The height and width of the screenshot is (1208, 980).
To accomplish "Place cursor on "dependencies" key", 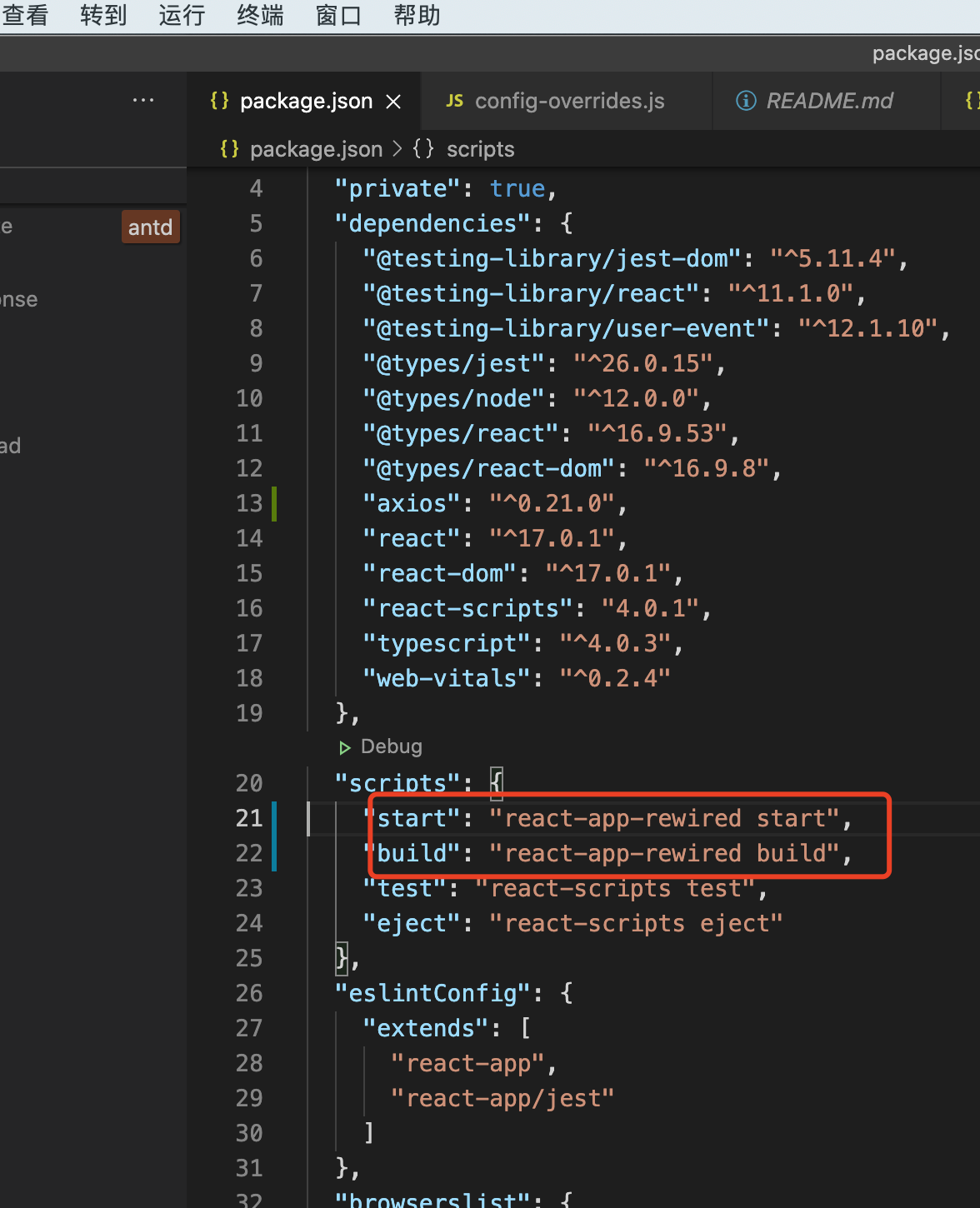I will [x=432, y=224].
